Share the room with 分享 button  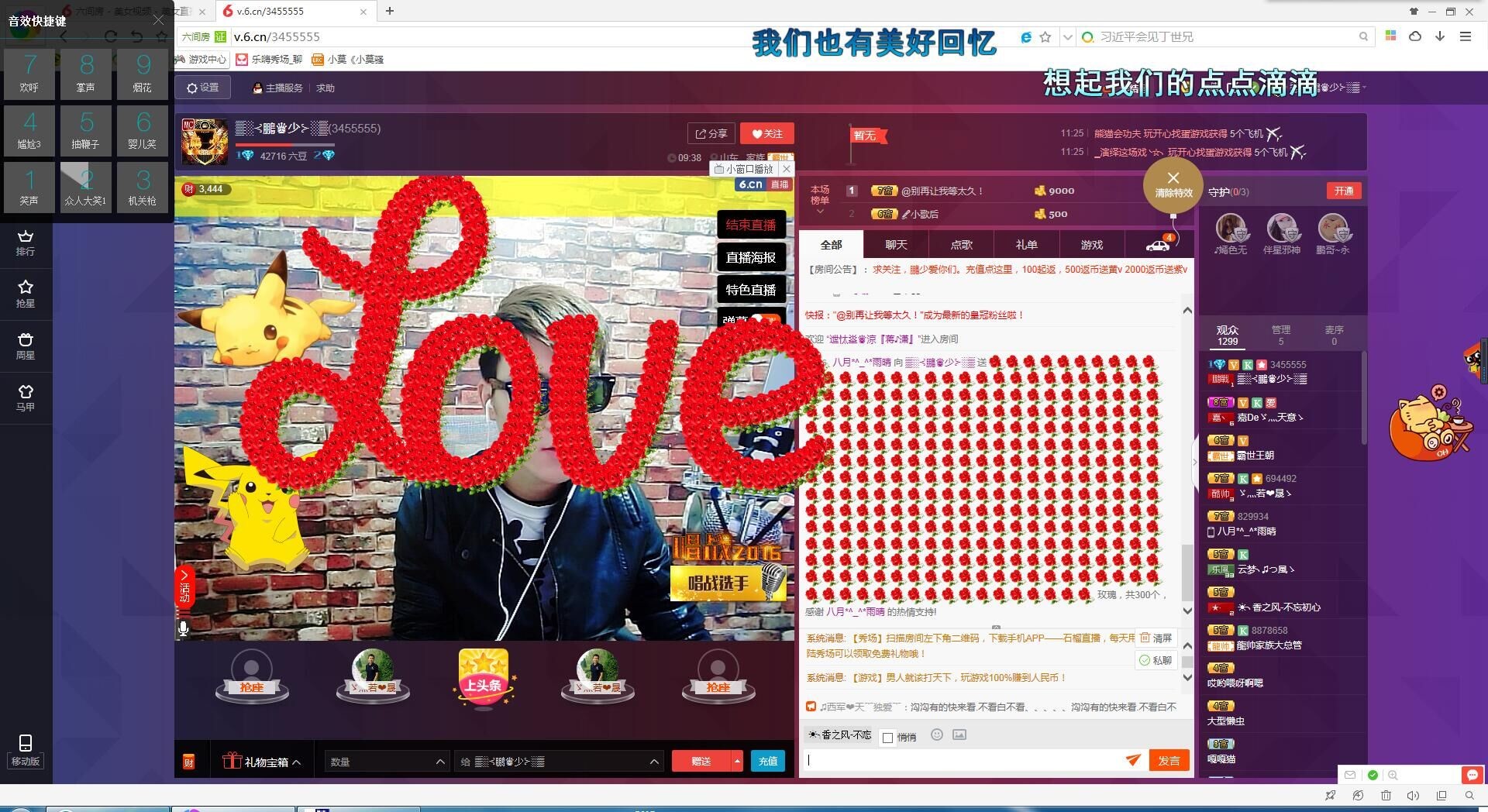[x=711, y=133]
